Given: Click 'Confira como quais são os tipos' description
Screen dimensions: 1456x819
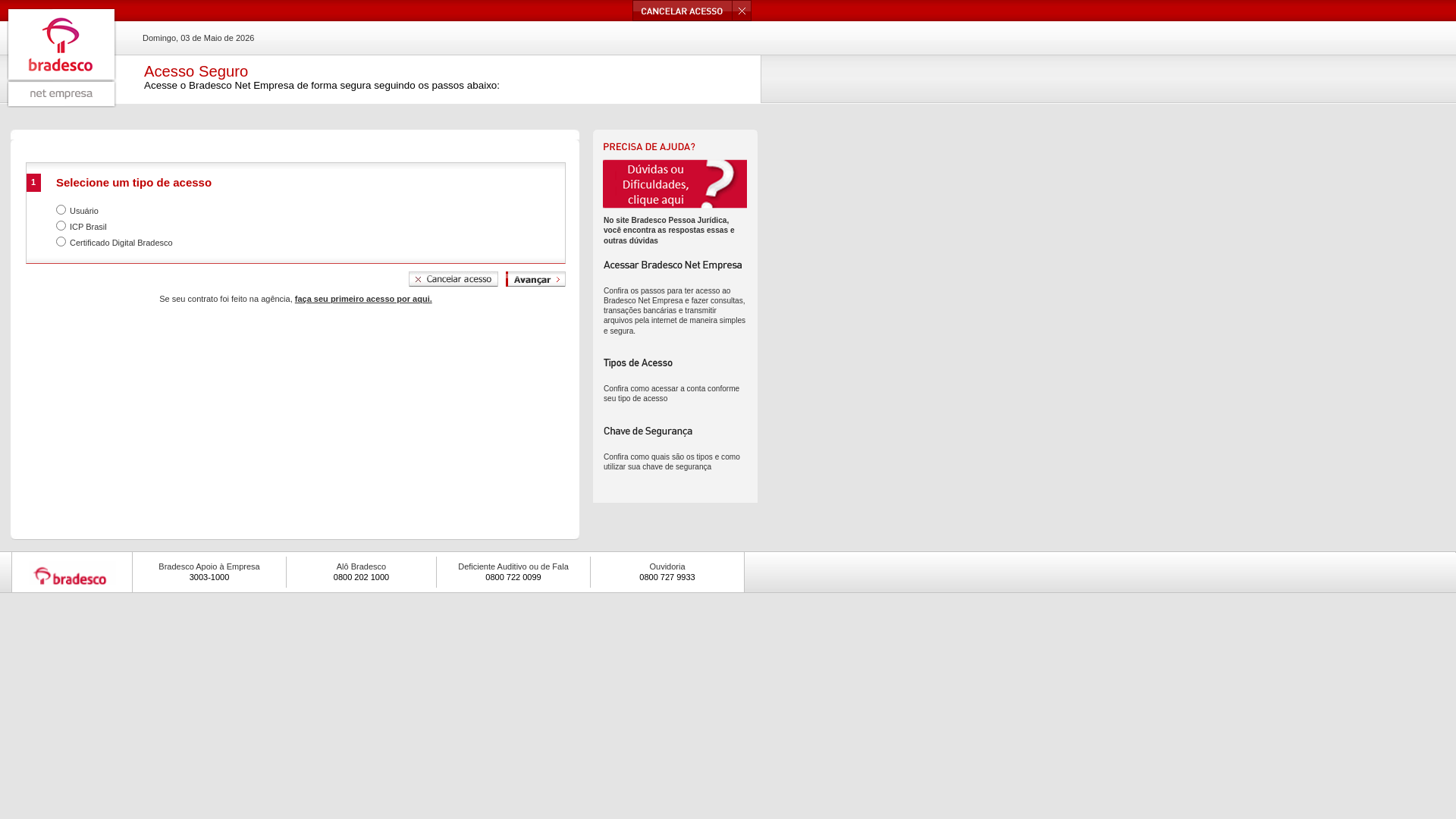Looking at the screenshot, I should [672, 462].
